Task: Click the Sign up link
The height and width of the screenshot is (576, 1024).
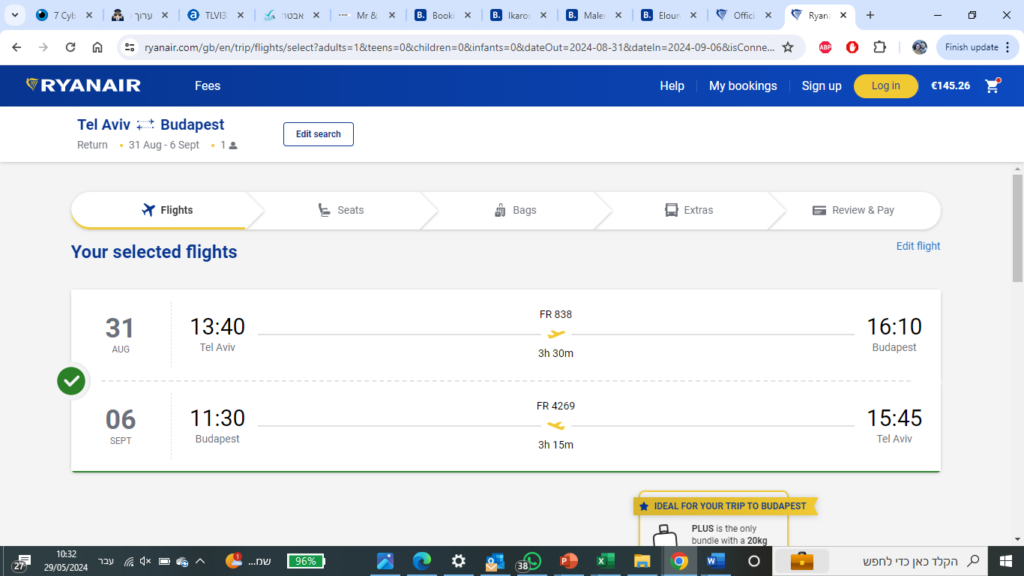Action: [x=822, y=86]
